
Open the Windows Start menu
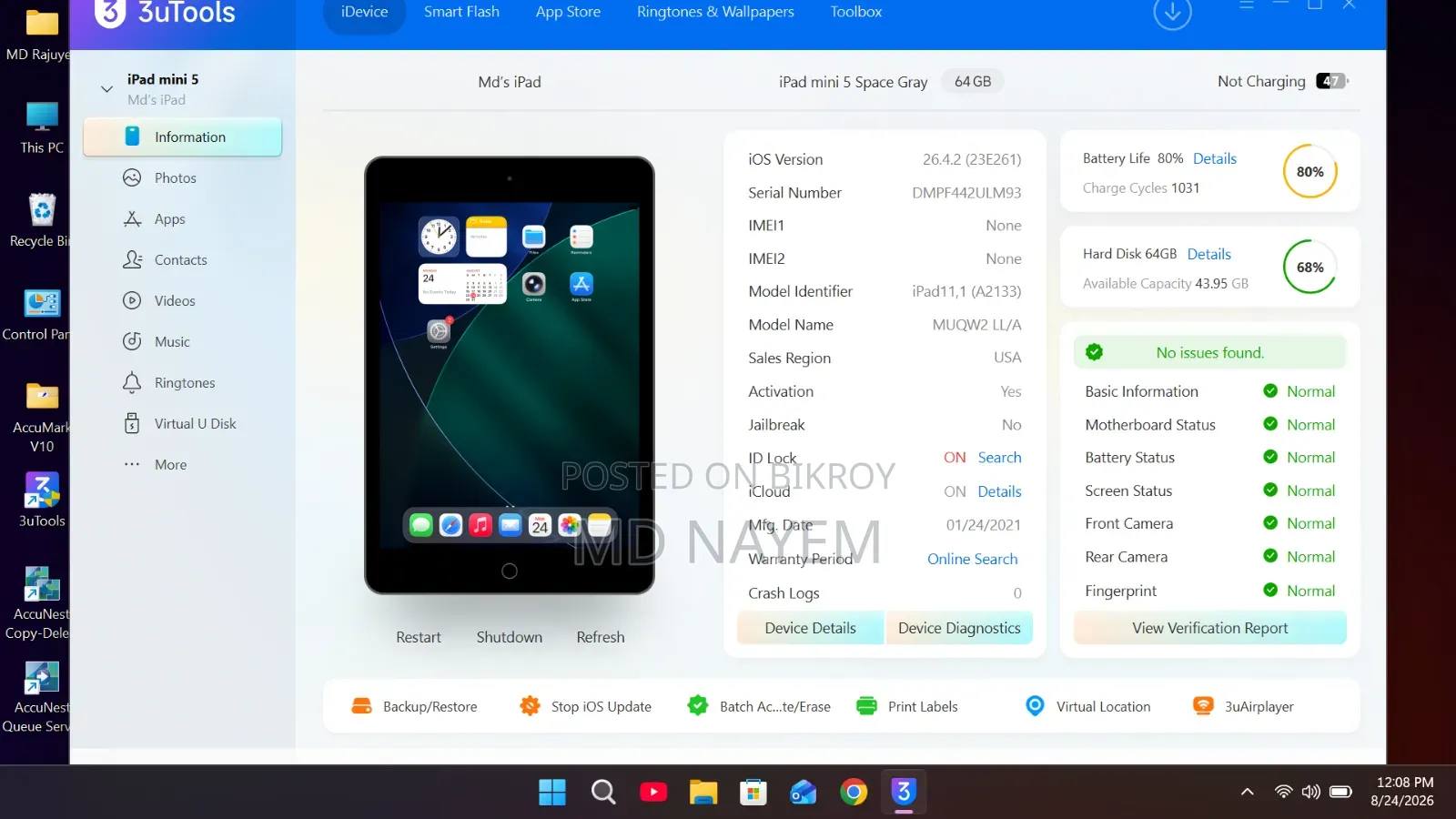point(552,793)
